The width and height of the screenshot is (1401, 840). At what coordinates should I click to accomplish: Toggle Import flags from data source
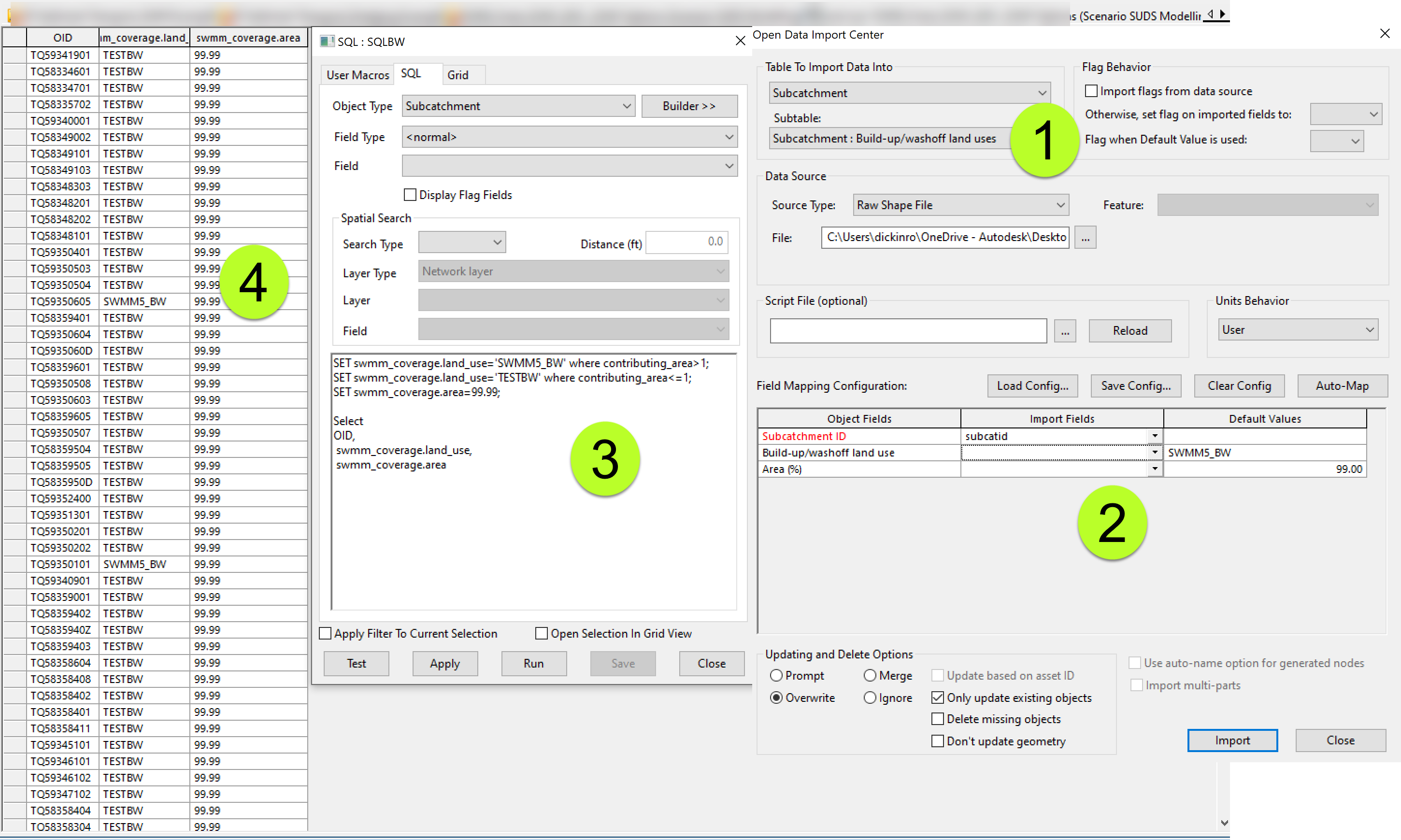1091,91
